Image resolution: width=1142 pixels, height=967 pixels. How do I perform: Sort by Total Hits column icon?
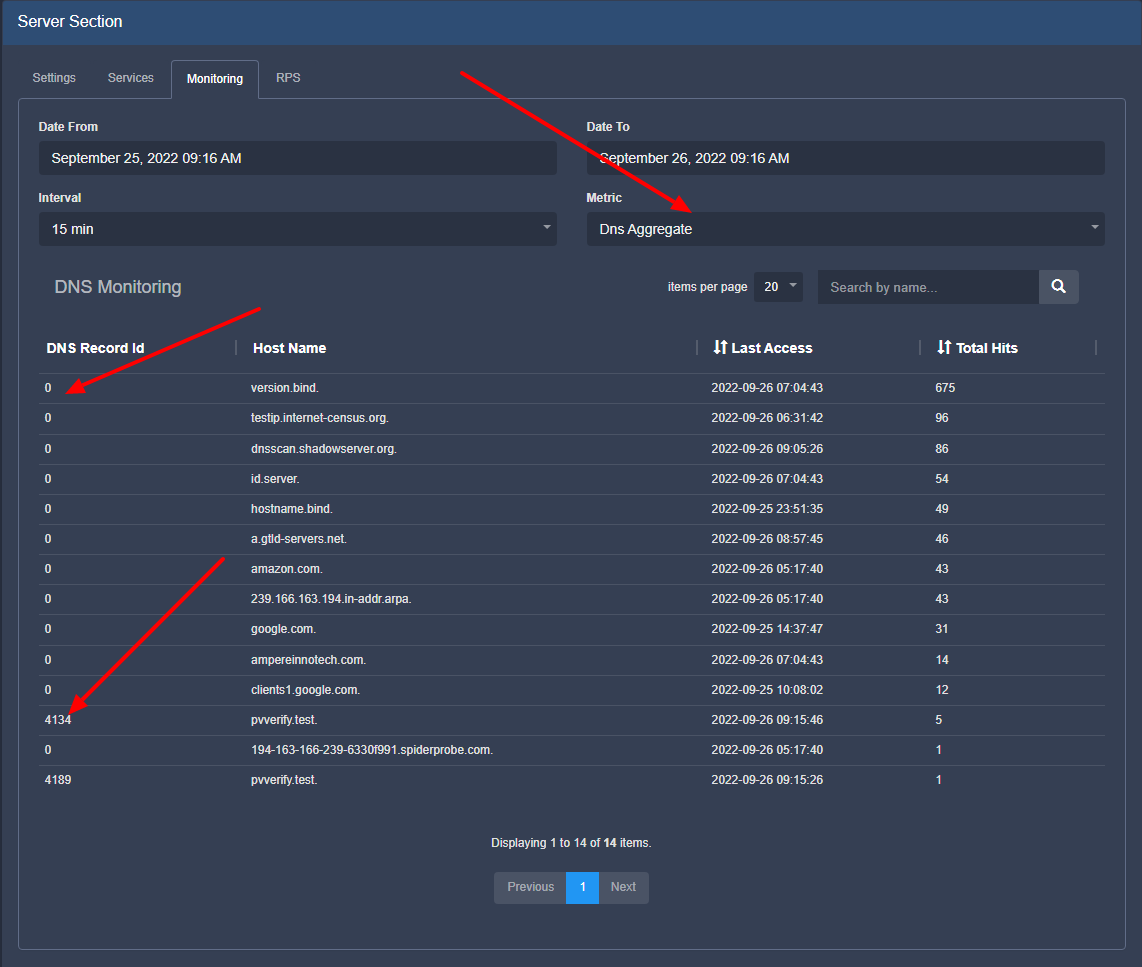coord(944,348)
